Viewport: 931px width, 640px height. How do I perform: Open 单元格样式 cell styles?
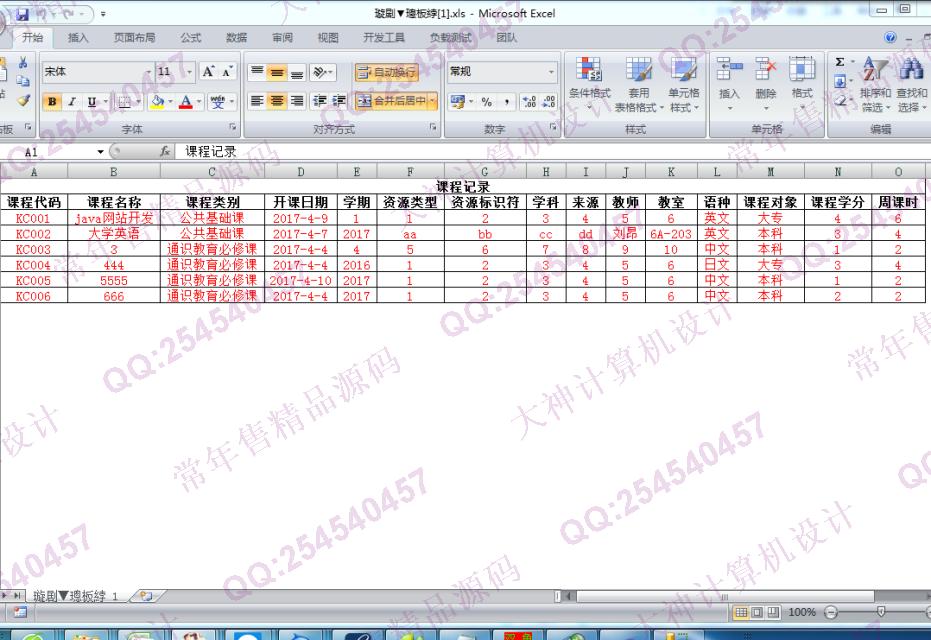pos(684,84)
